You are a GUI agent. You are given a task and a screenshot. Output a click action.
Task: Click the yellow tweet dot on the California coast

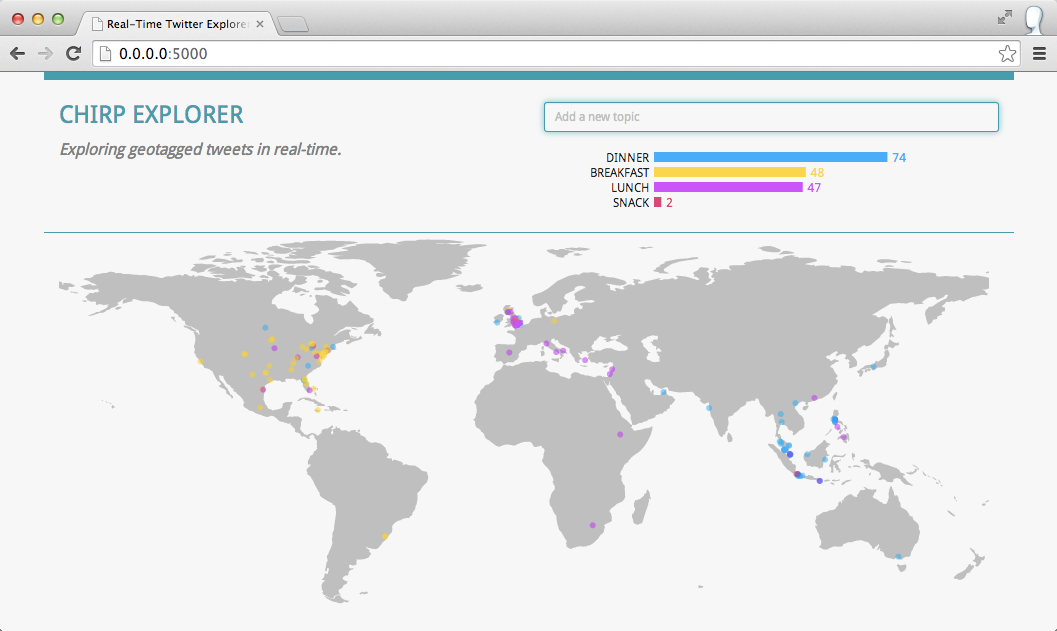coord(200,362)
